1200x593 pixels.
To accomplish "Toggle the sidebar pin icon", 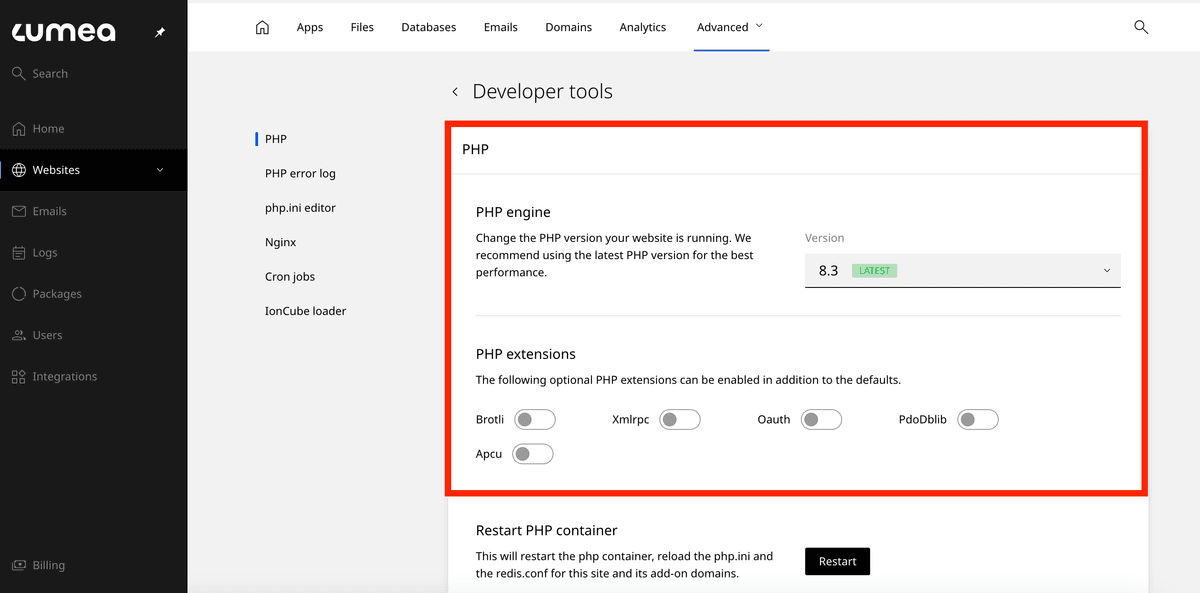I will pos(160,33).
